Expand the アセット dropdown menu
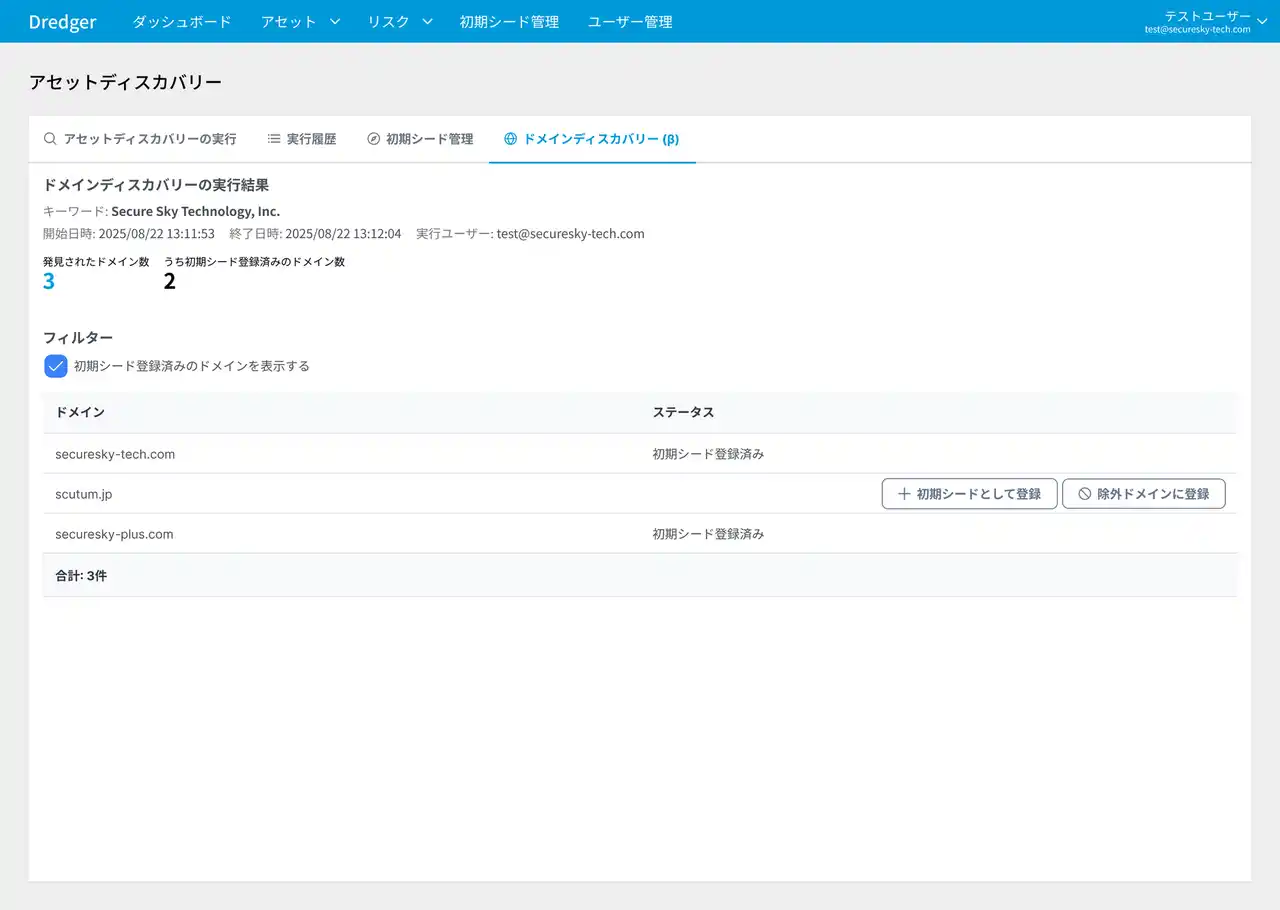1280x910 pixels. (299, 21)
